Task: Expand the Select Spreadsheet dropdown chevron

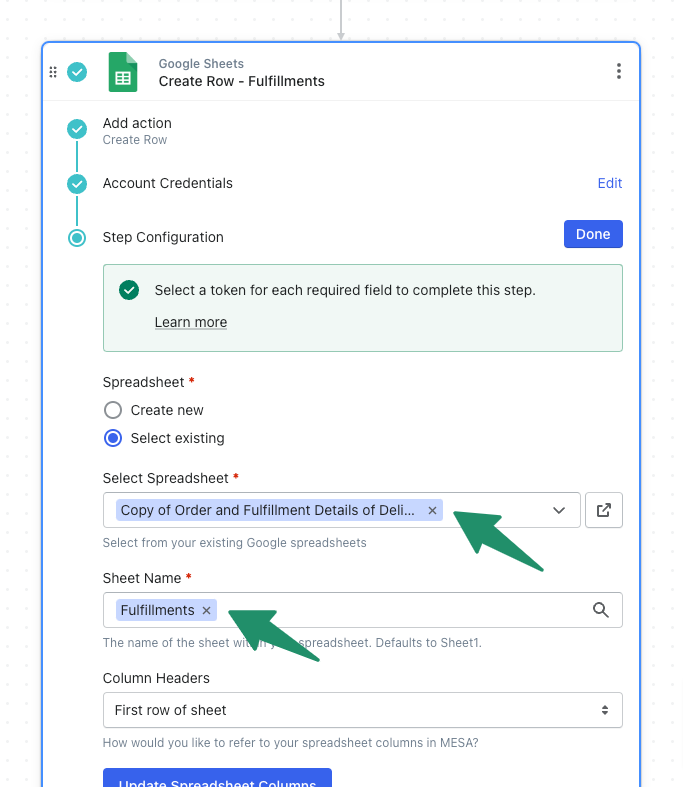Action: click(x=559, y=510)
